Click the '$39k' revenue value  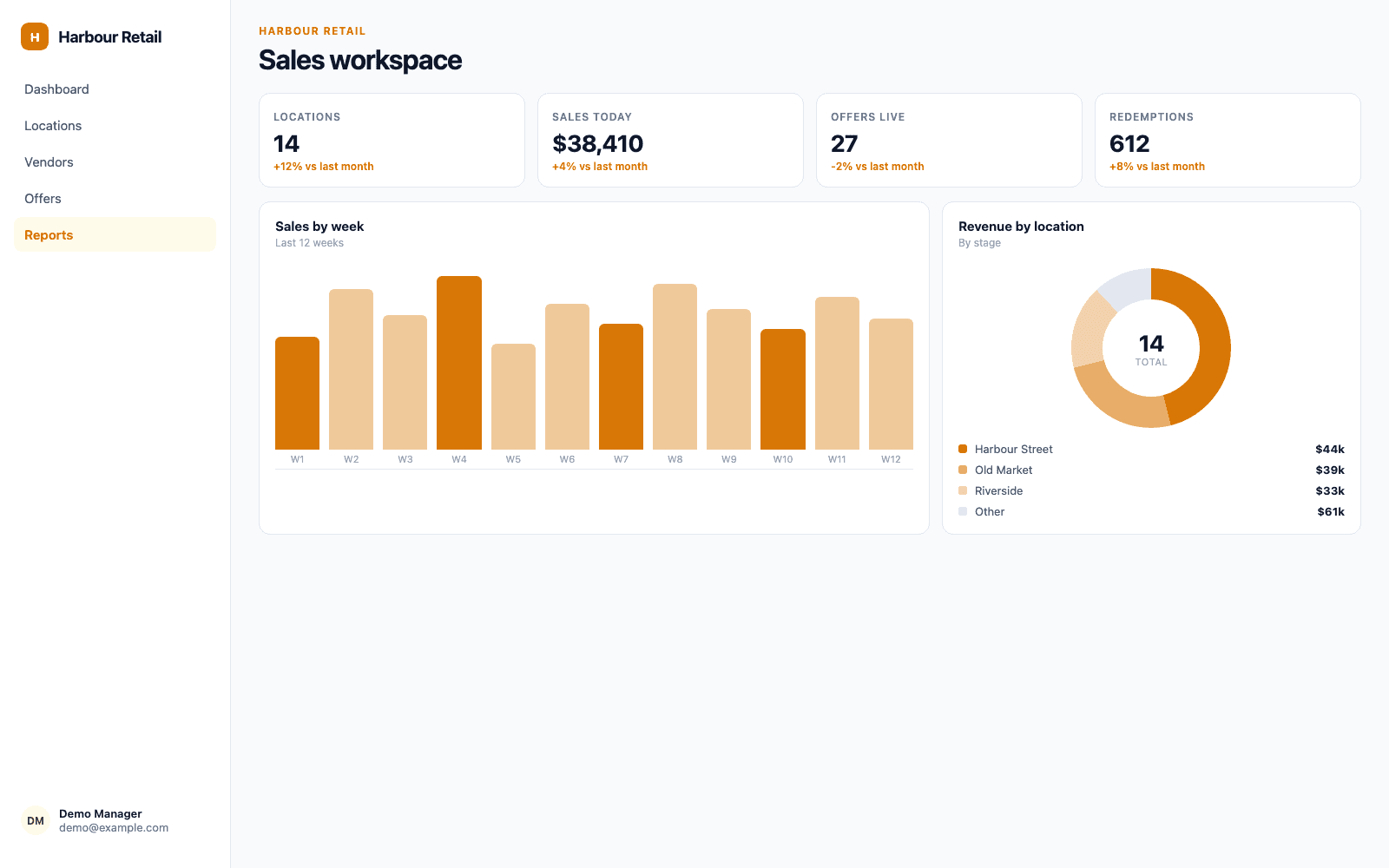[x=1330, y=470]
